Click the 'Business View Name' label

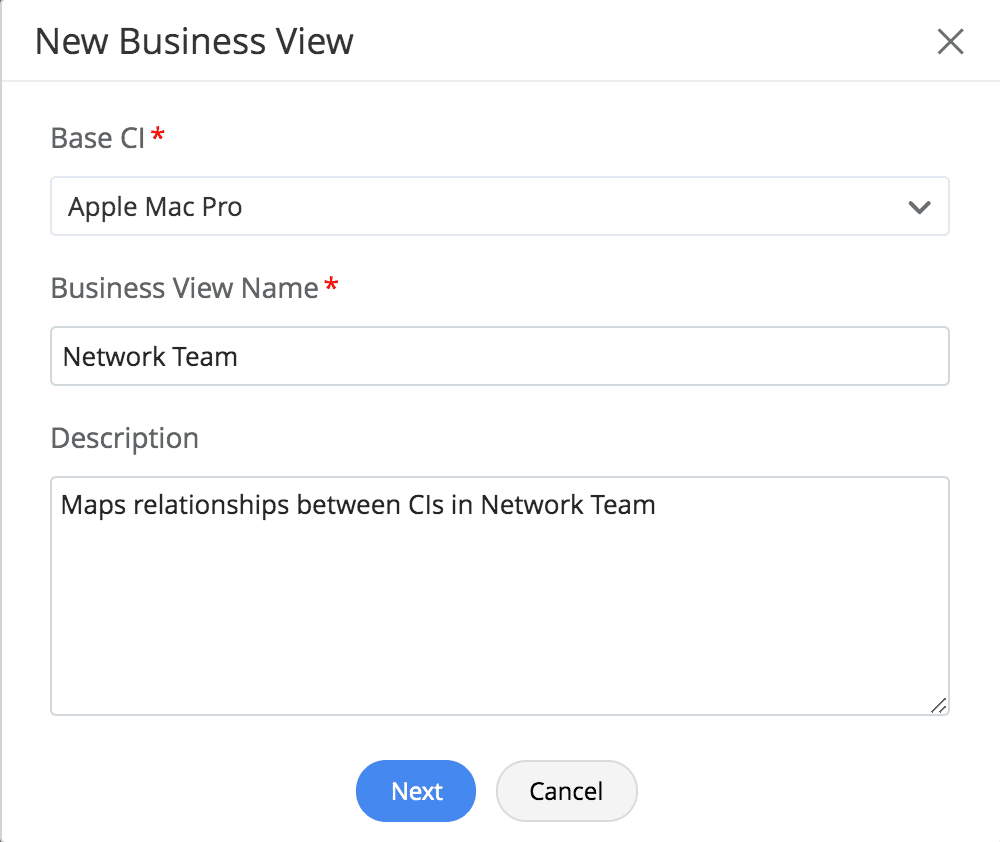point(184,288)
